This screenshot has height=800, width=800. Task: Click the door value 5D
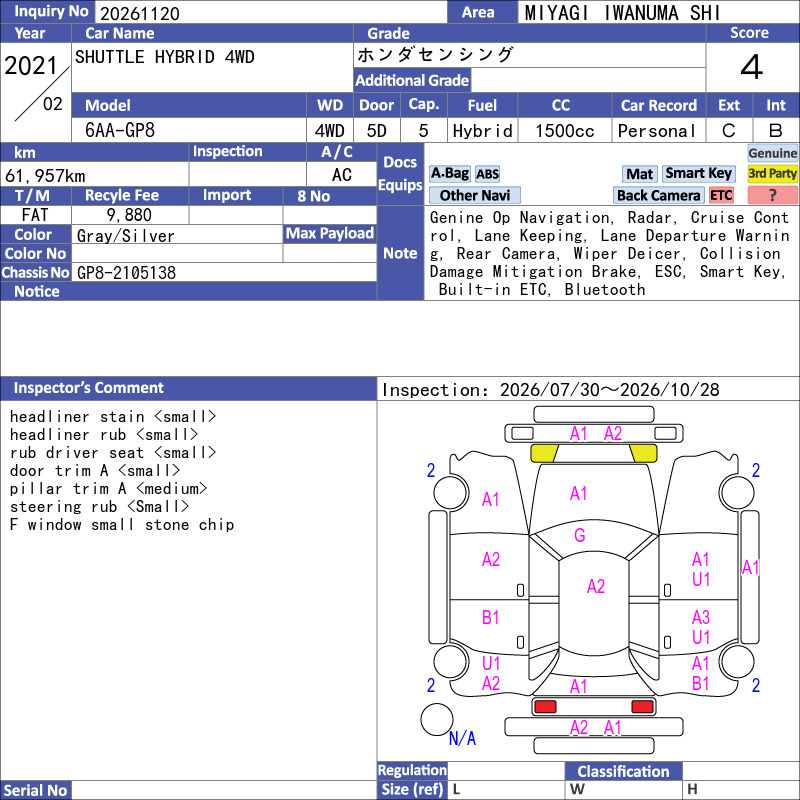pyautogui.click(x=377, y=131)
